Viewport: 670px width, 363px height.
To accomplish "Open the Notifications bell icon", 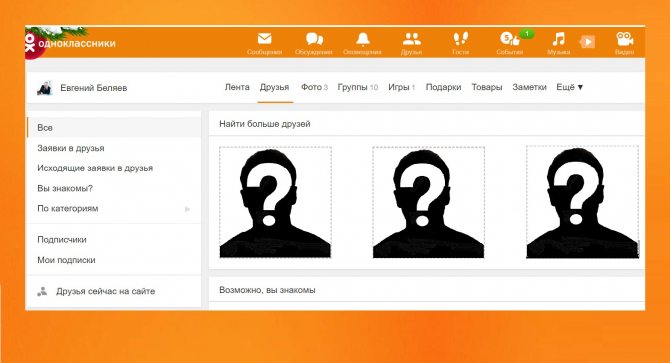I will 363,39.
